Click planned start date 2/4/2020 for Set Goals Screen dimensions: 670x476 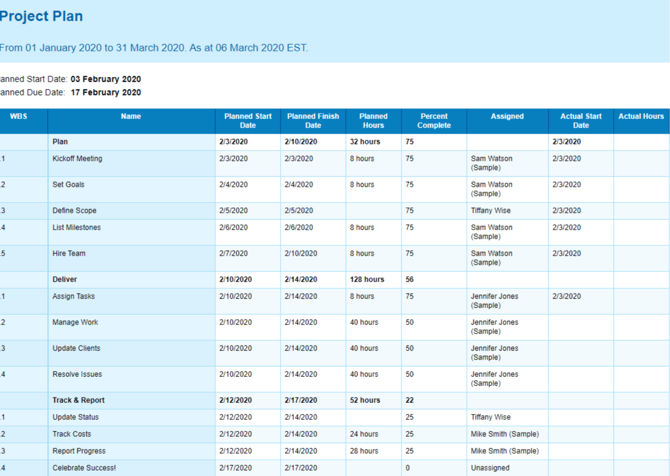[x=233, y=185]
